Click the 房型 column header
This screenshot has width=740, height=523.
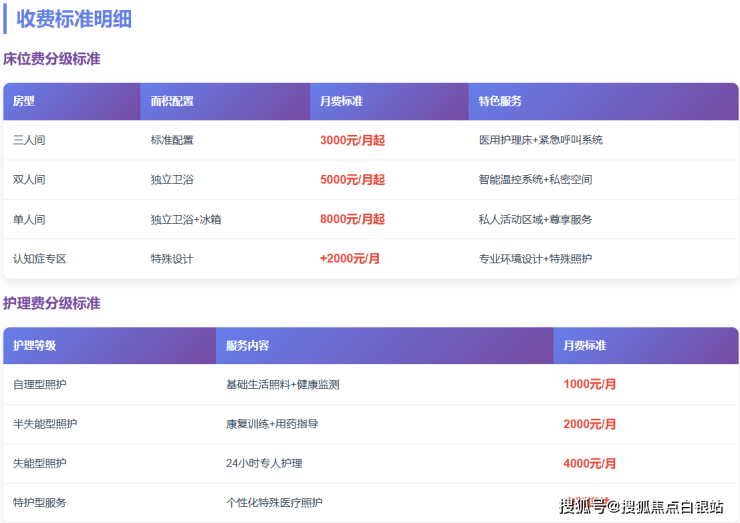(x=24, y=101)
